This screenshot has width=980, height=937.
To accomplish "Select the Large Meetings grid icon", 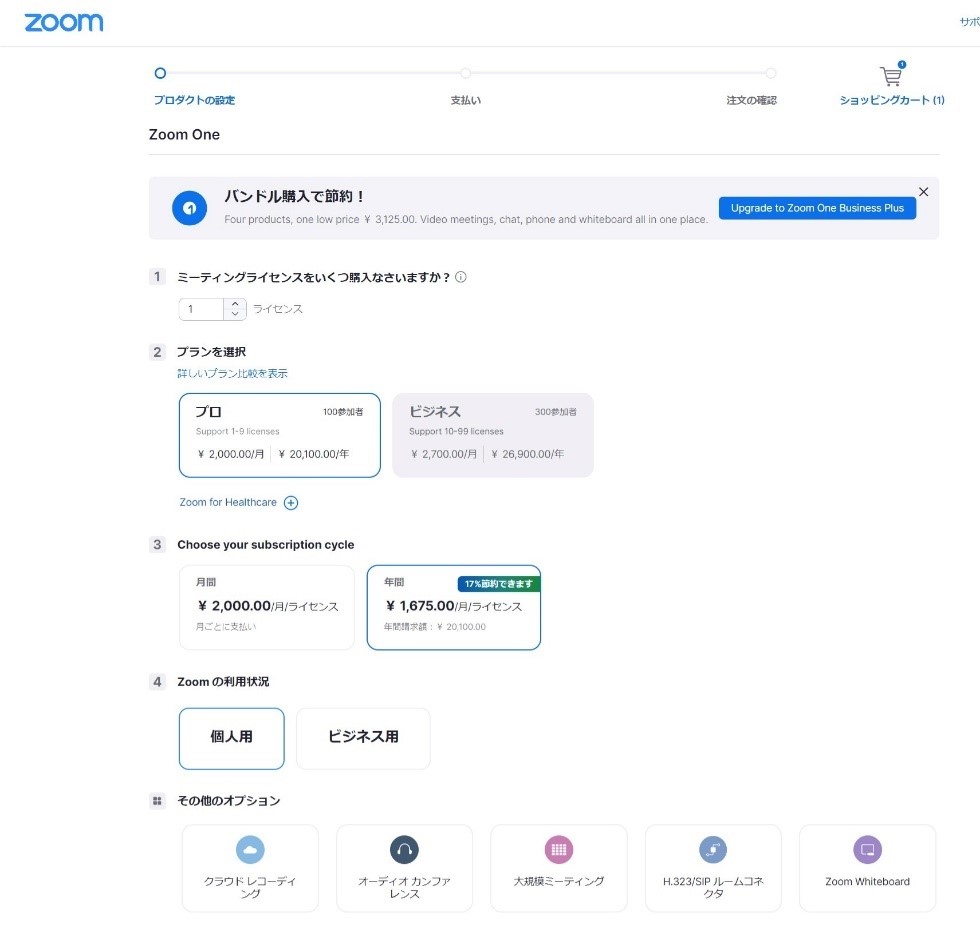I will coord(559,849).
